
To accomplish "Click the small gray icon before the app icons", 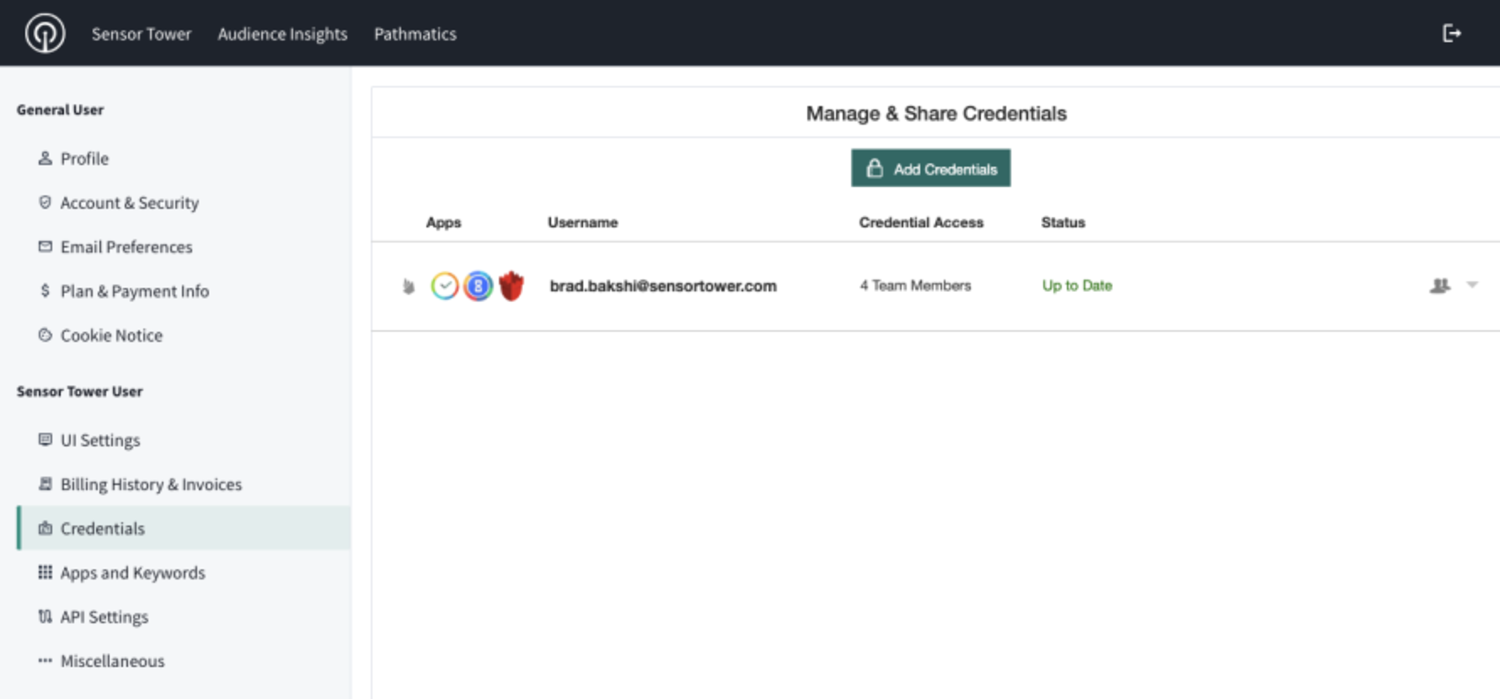I will coord(408,286).
